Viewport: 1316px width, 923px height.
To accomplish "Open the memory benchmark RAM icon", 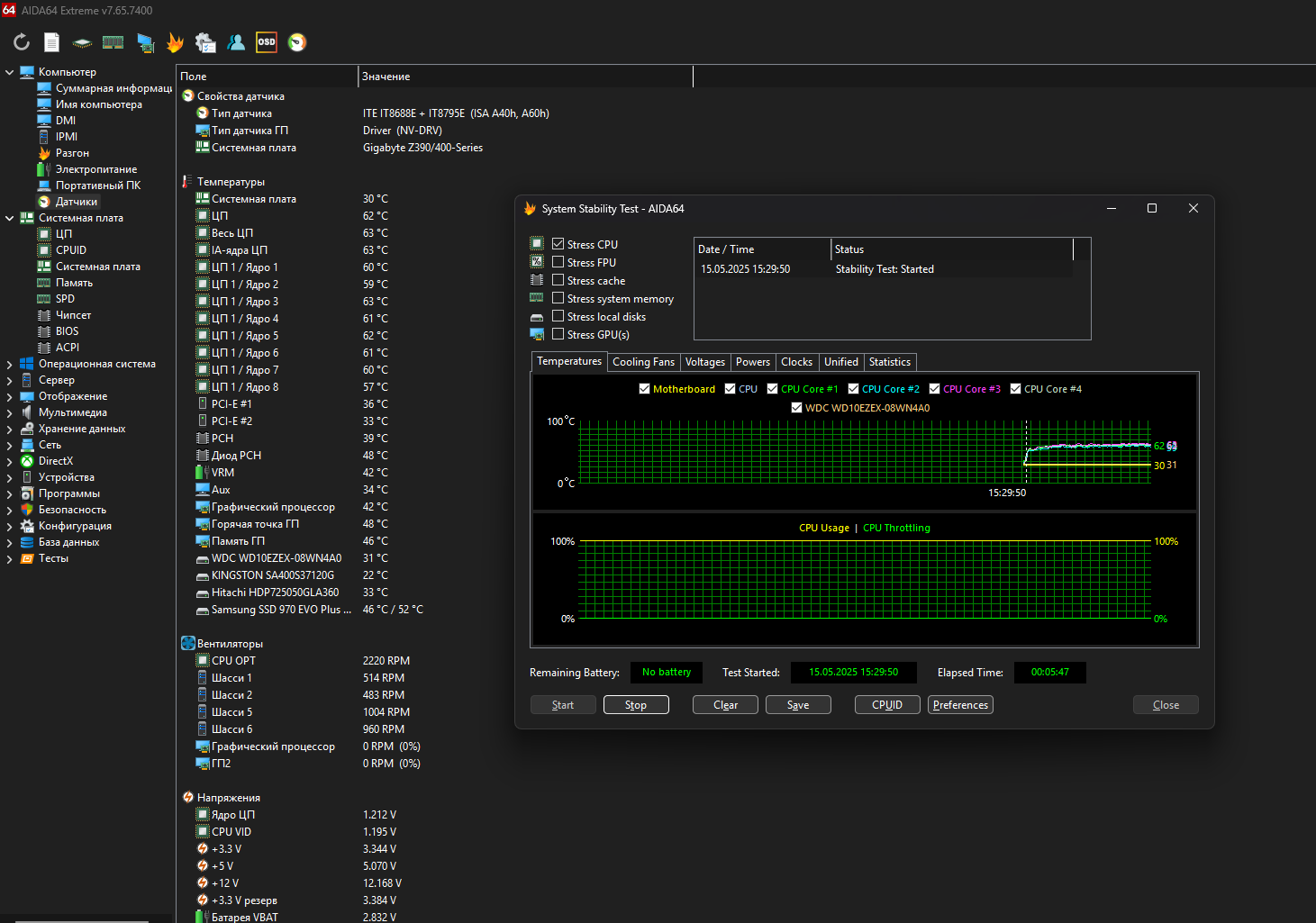I will [x=113, y=42].
